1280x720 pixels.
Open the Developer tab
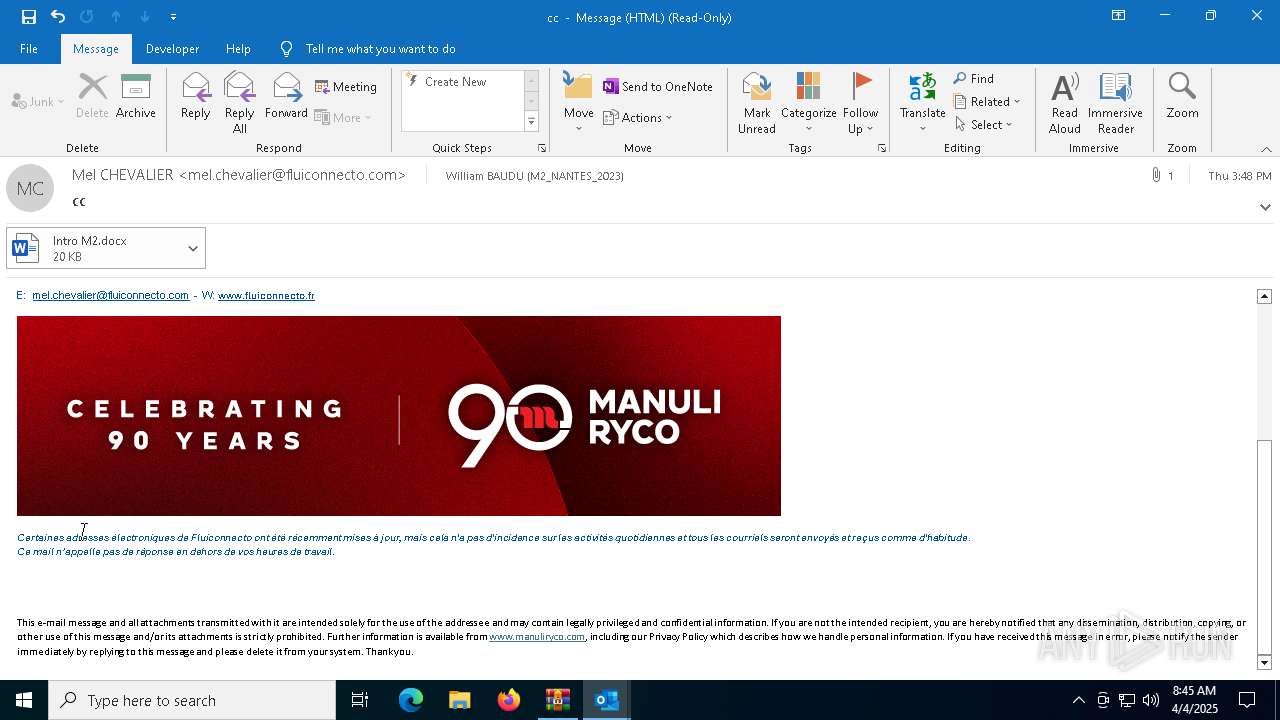click(172, 49)
